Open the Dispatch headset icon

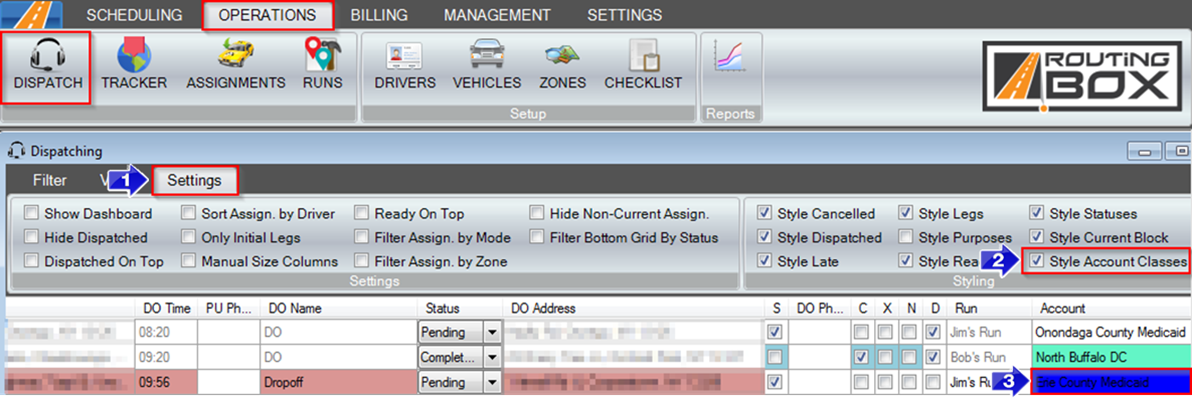pyautogui.click(x=47, y=55)
